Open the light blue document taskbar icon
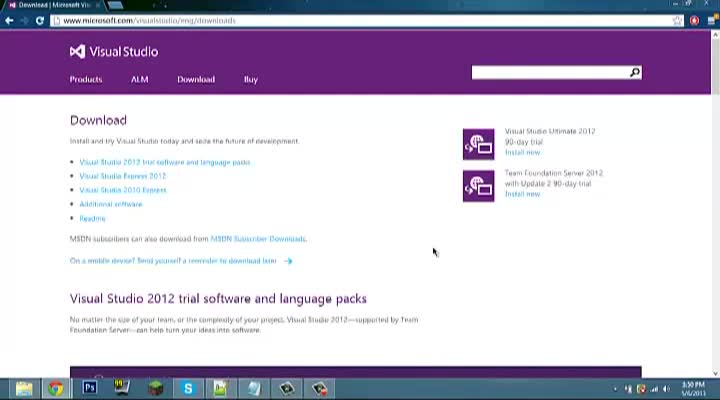 [254, 389]
